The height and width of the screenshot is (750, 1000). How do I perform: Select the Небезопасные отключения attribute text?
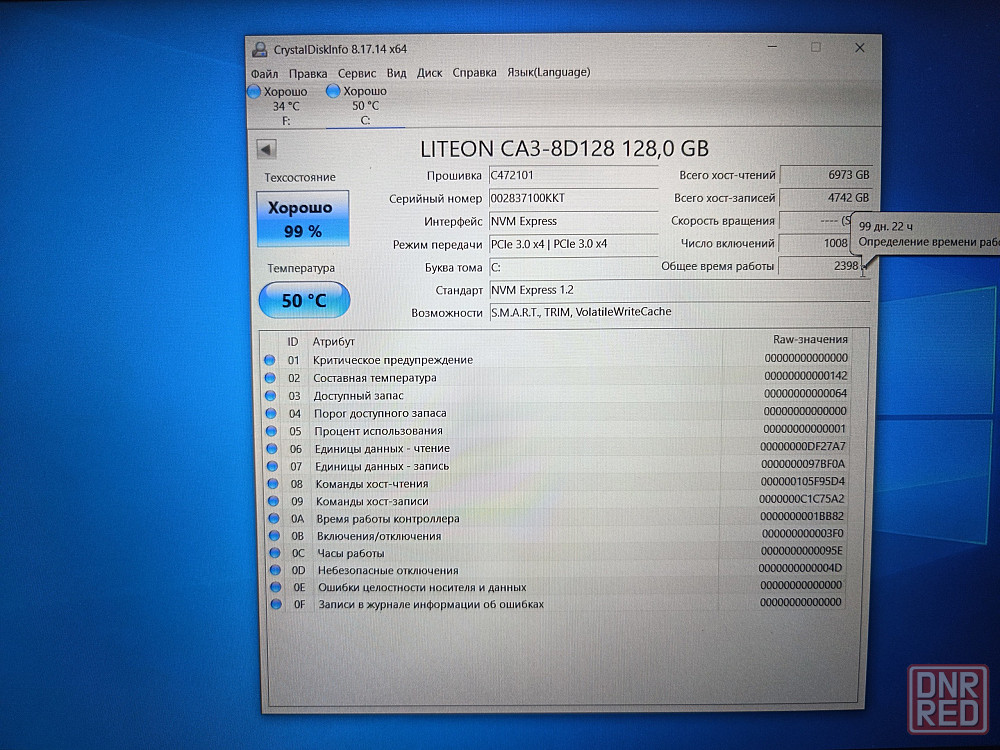coord(388,570)
